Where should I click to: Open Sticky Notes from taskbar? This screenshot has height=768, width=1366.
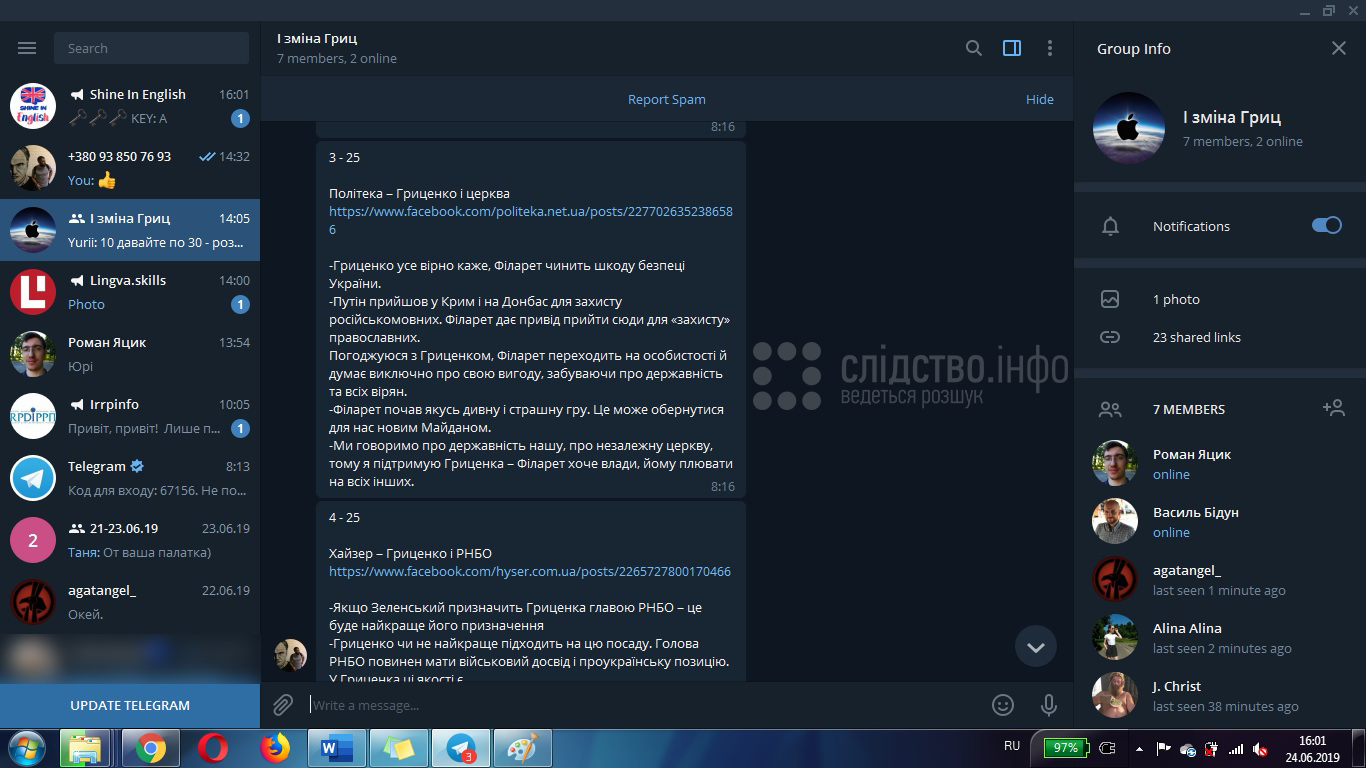398,748
